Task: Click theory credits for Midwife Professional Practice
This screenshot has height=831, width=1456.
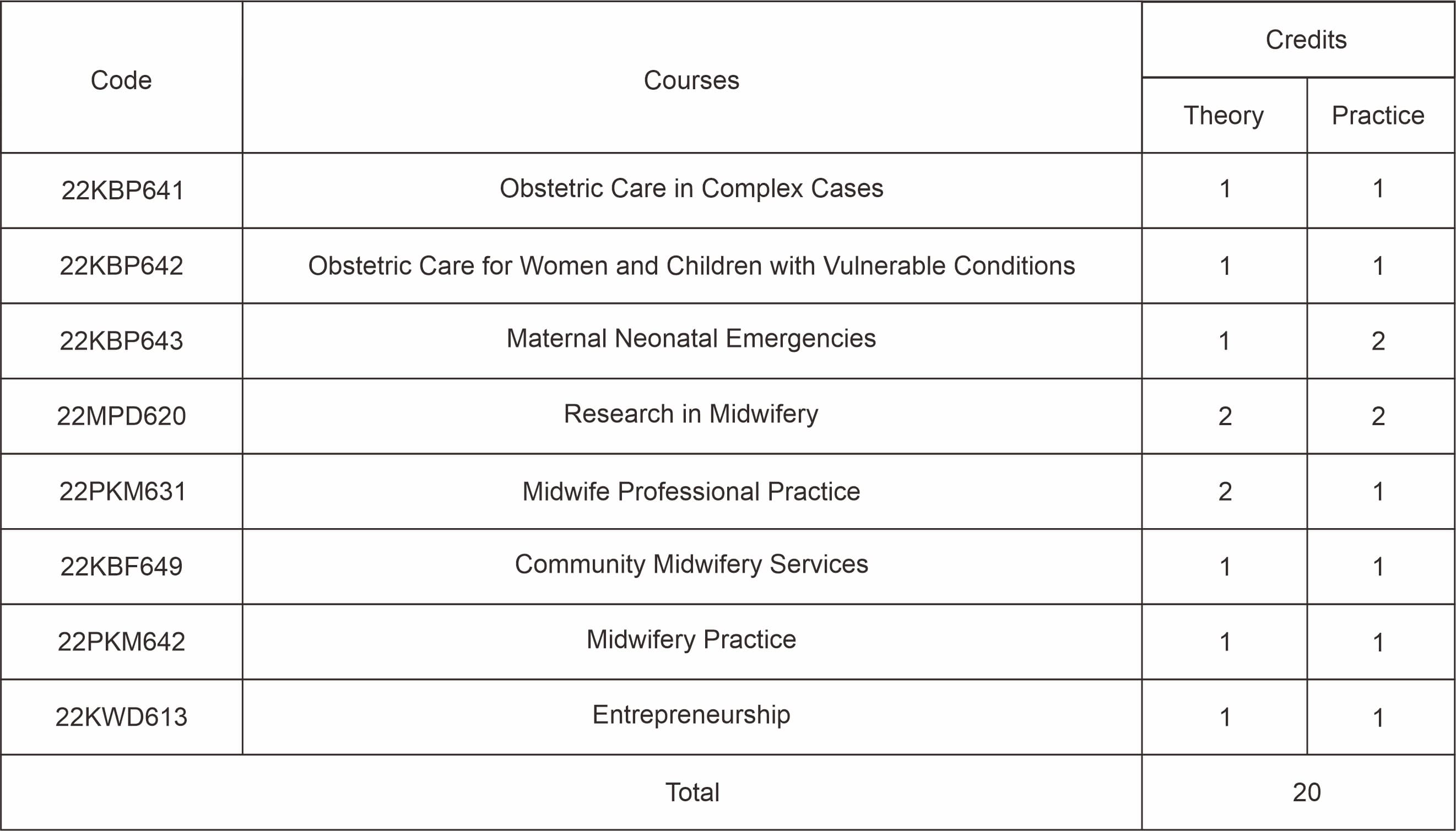Action: [1225, 491]
